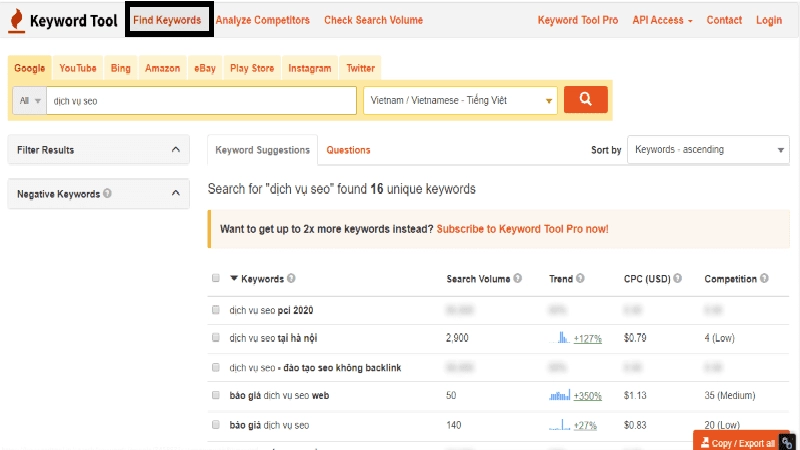
Task: Click the trend chart in the 140 volume row
Action: tap(559, 424)
